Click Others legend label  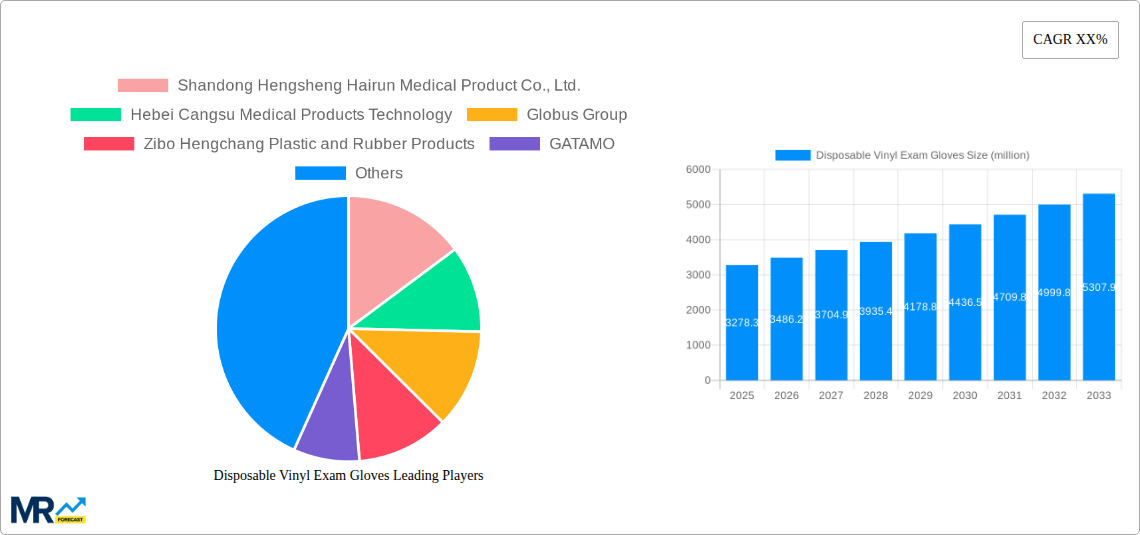379,173
